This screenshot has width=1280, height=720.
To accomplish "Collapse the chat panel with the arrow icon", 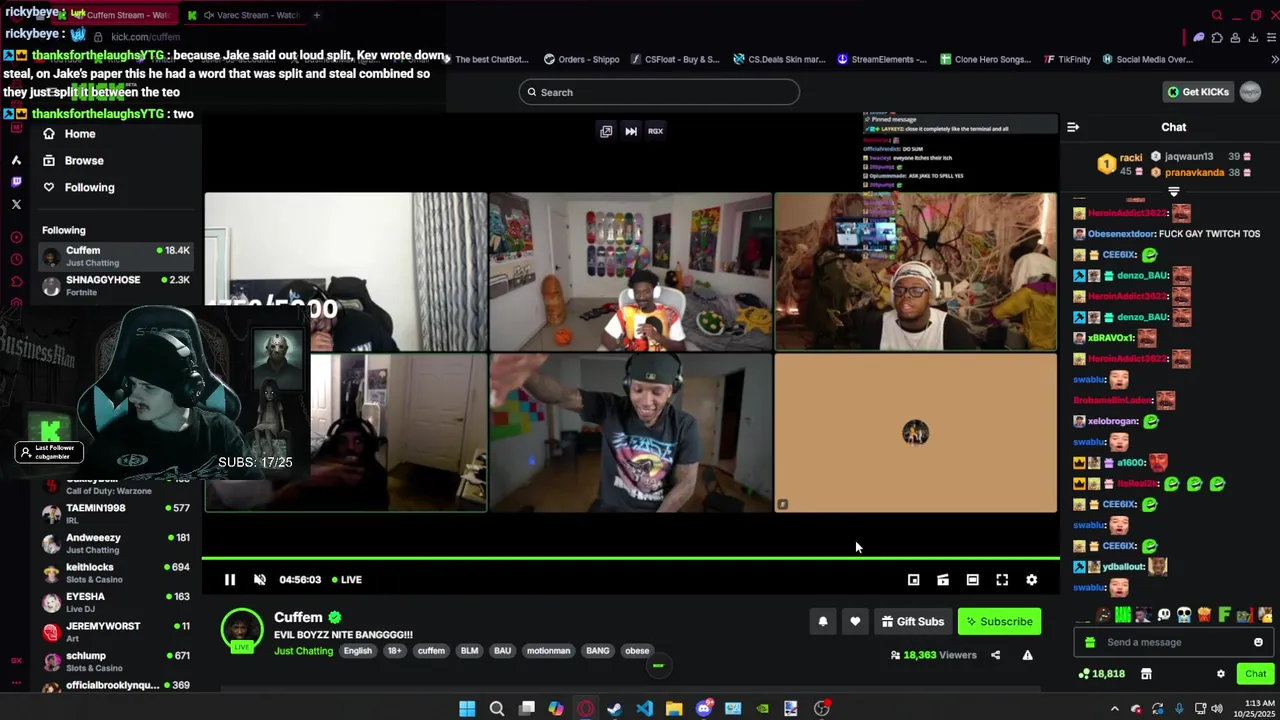I will click(x=1073, y=127).
